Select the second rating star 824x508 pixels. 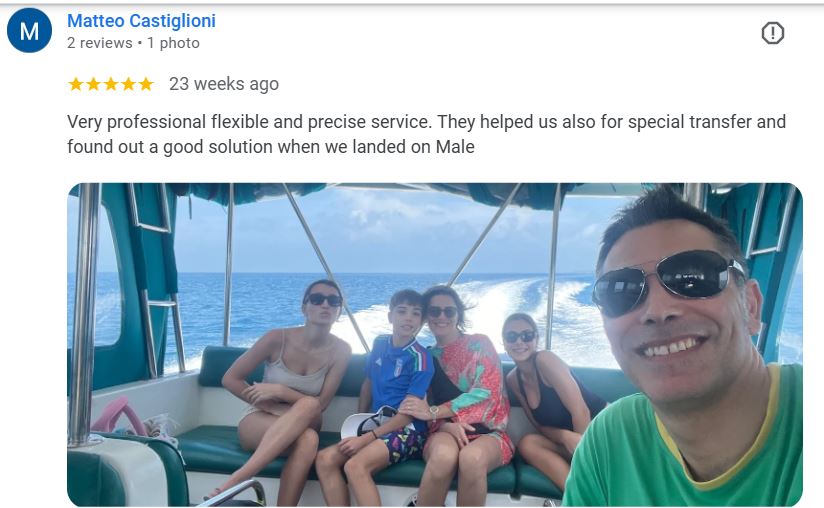pos(93,84)
